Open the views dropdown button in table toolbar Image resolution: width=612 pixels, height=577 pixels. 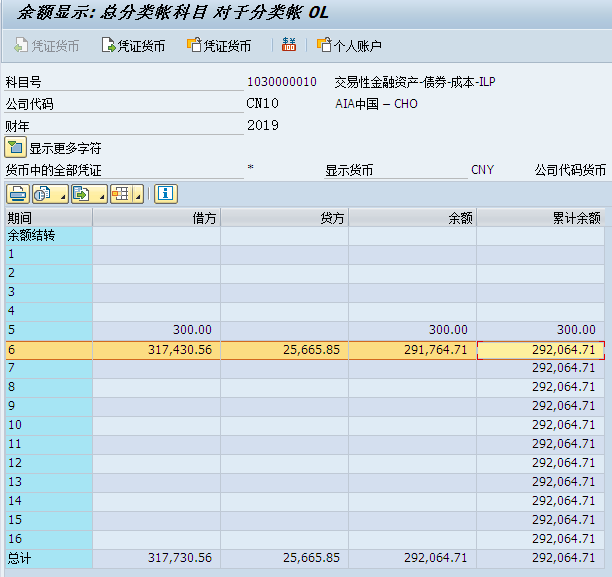point(50,194)
